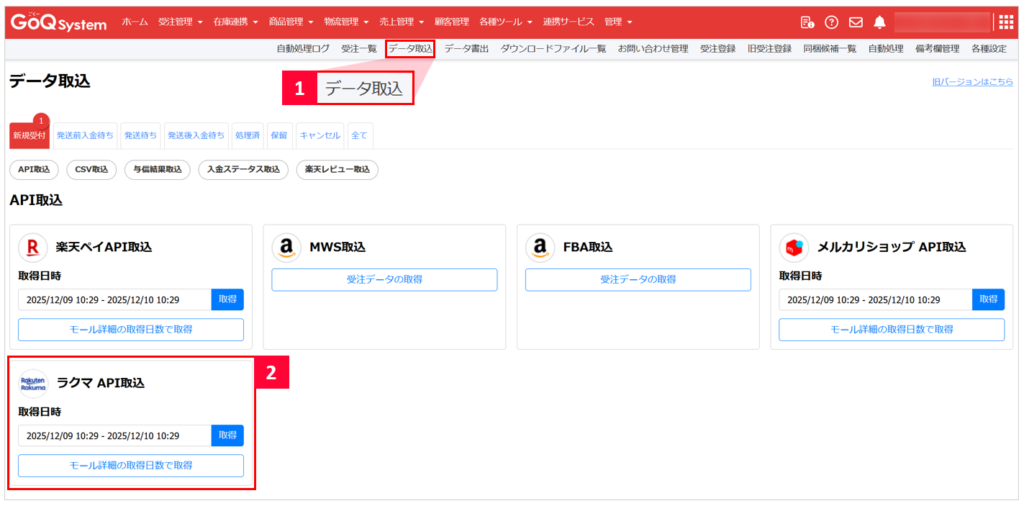This screenshot has height=506, width=1024.
Task: Open the notifications bell
Action: tap(879, 22)
